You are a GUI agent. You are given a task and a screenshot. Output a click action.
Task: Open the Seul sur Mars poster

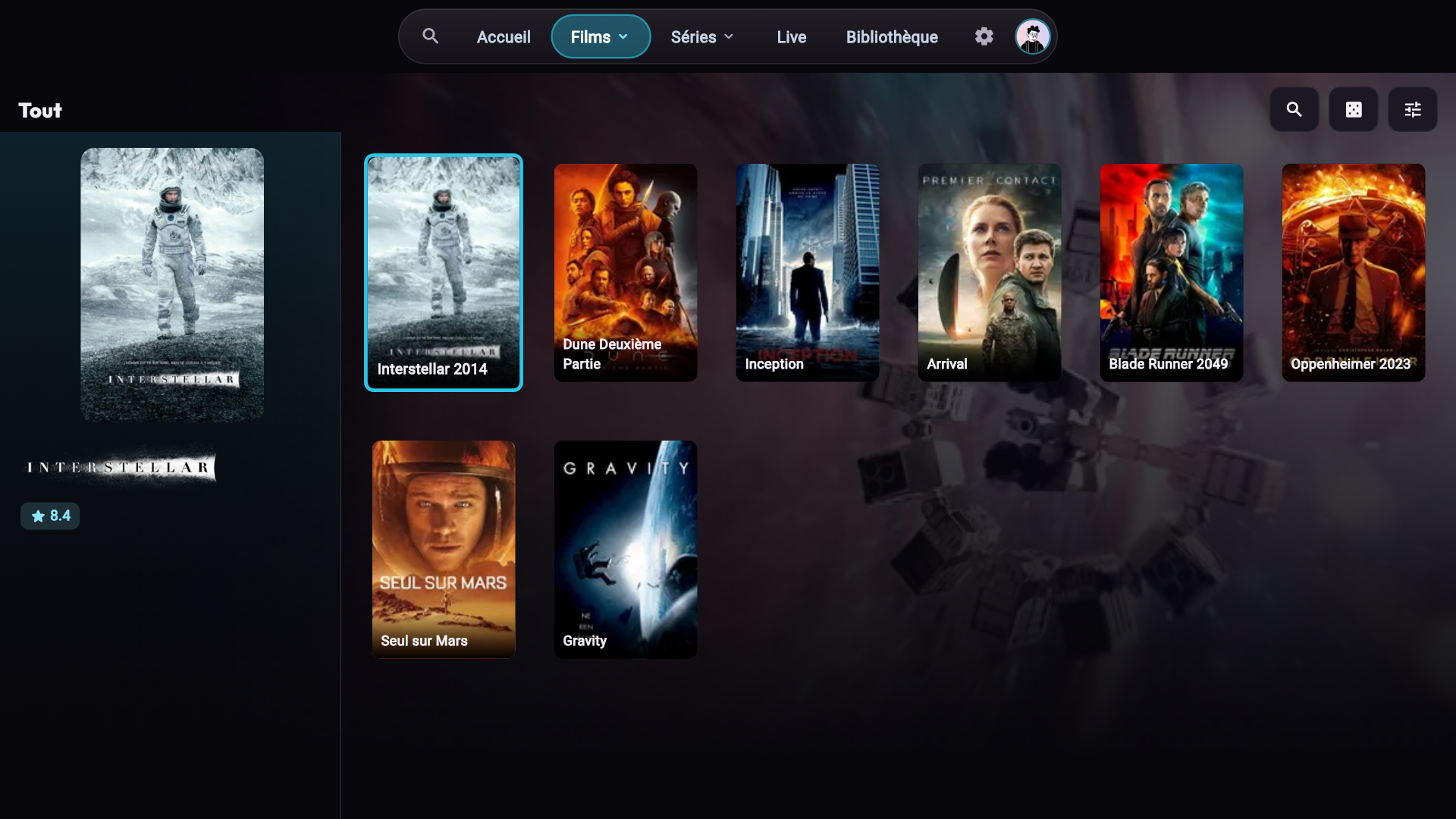(444, 549)
